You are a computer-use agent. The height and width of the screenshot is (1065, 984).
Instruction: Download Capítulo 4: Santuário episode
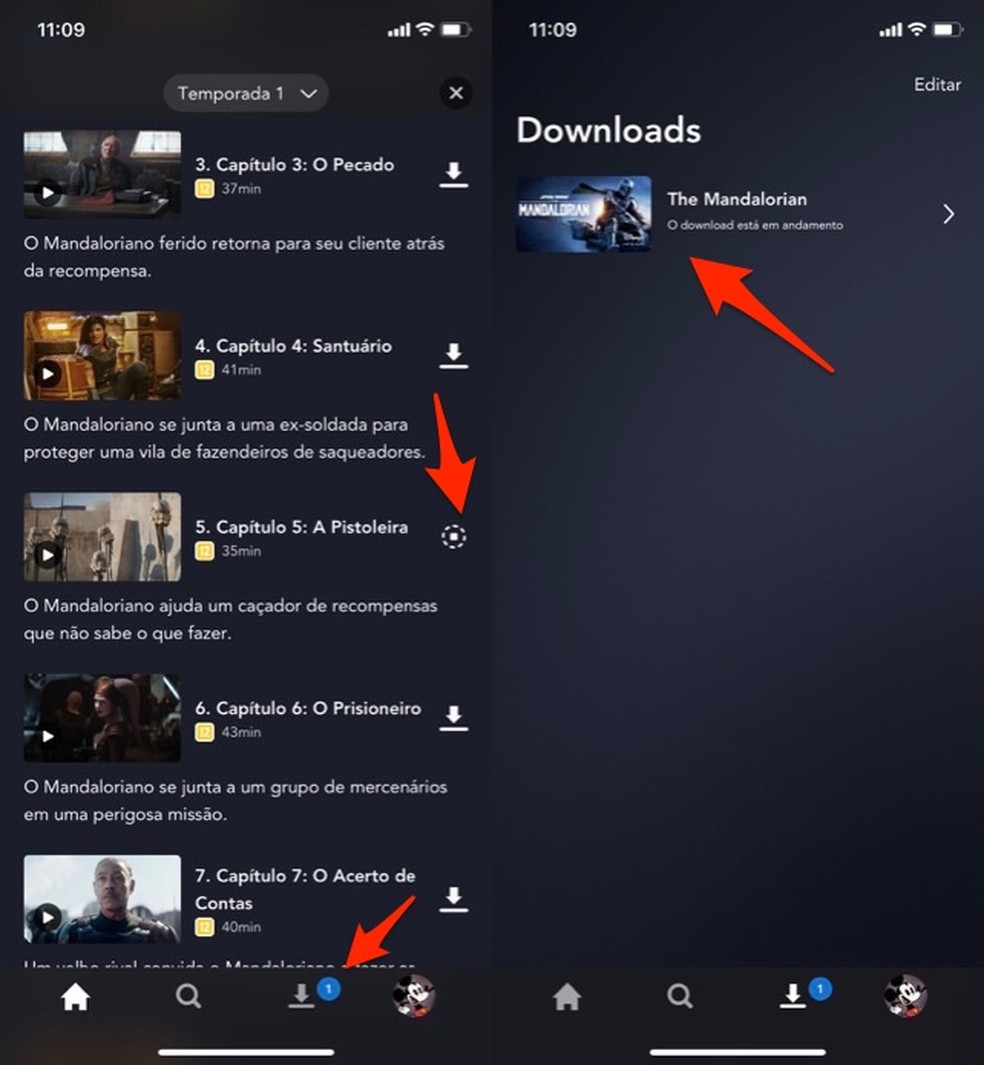click(x=455, y=354)
